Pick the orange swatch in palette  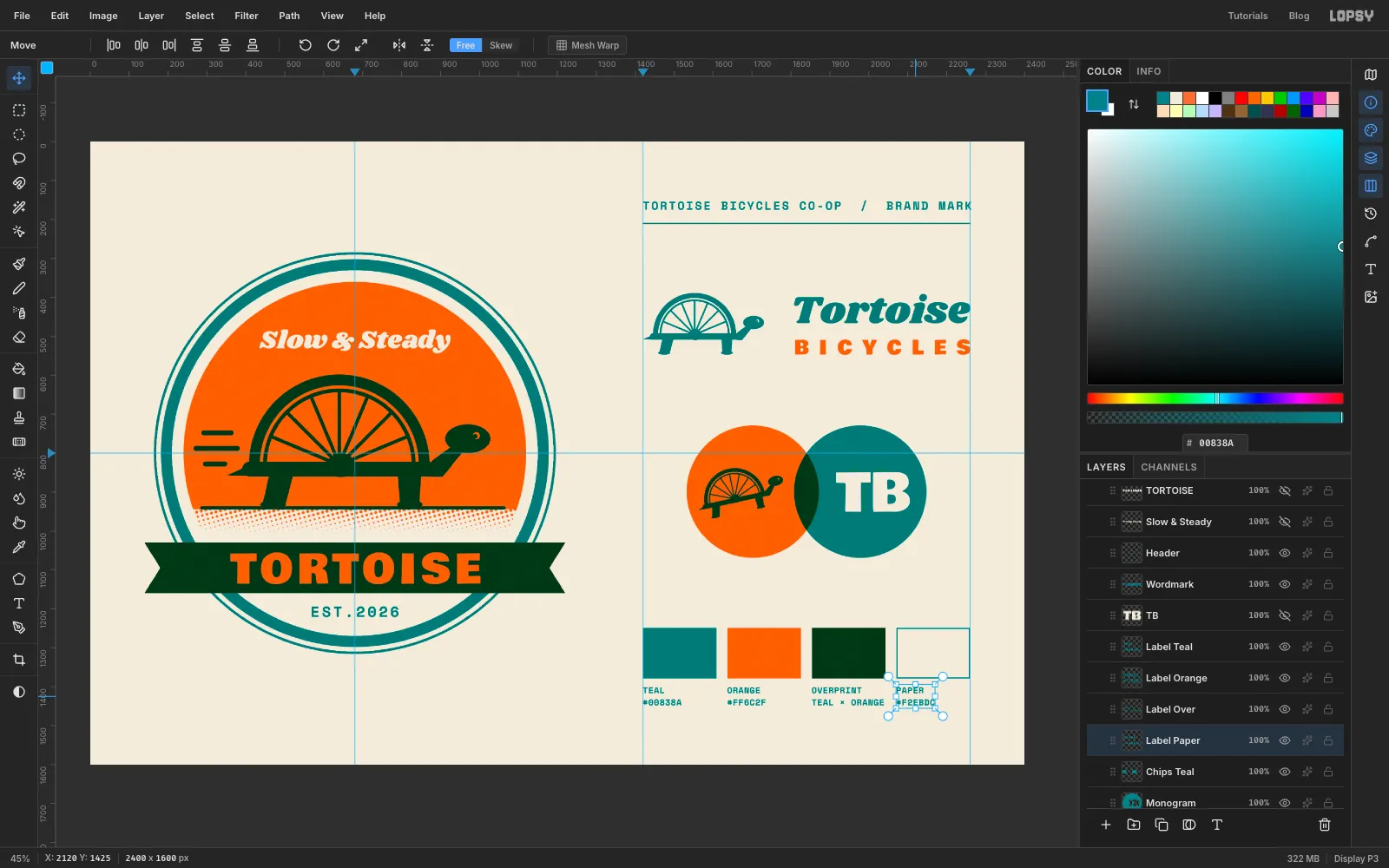pos(1254,98)
